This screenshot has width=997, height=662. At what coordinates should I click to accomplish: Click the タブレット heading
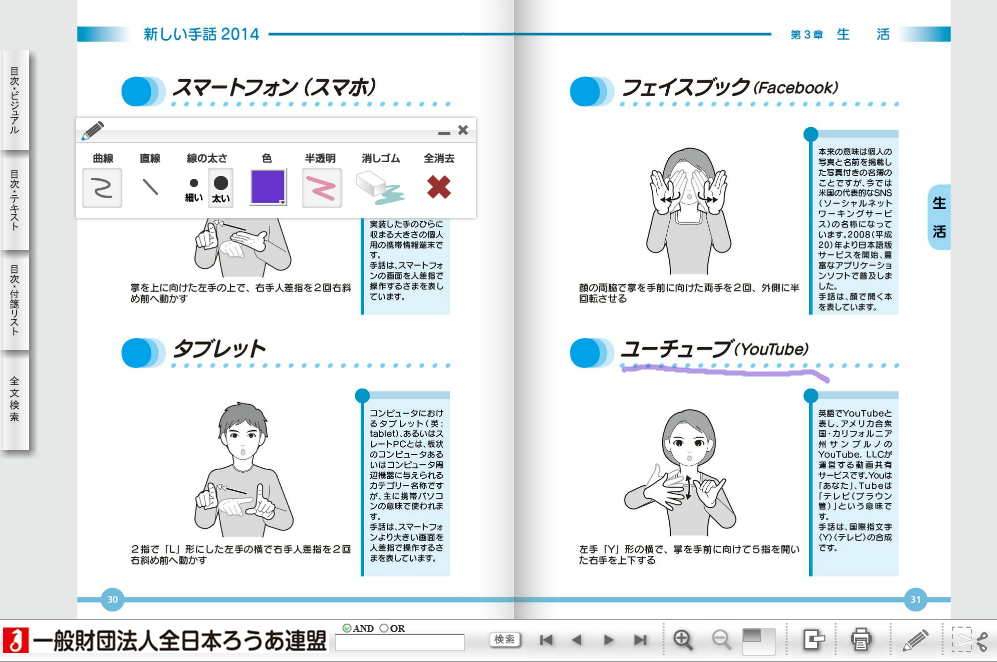(x=219, y=348)
